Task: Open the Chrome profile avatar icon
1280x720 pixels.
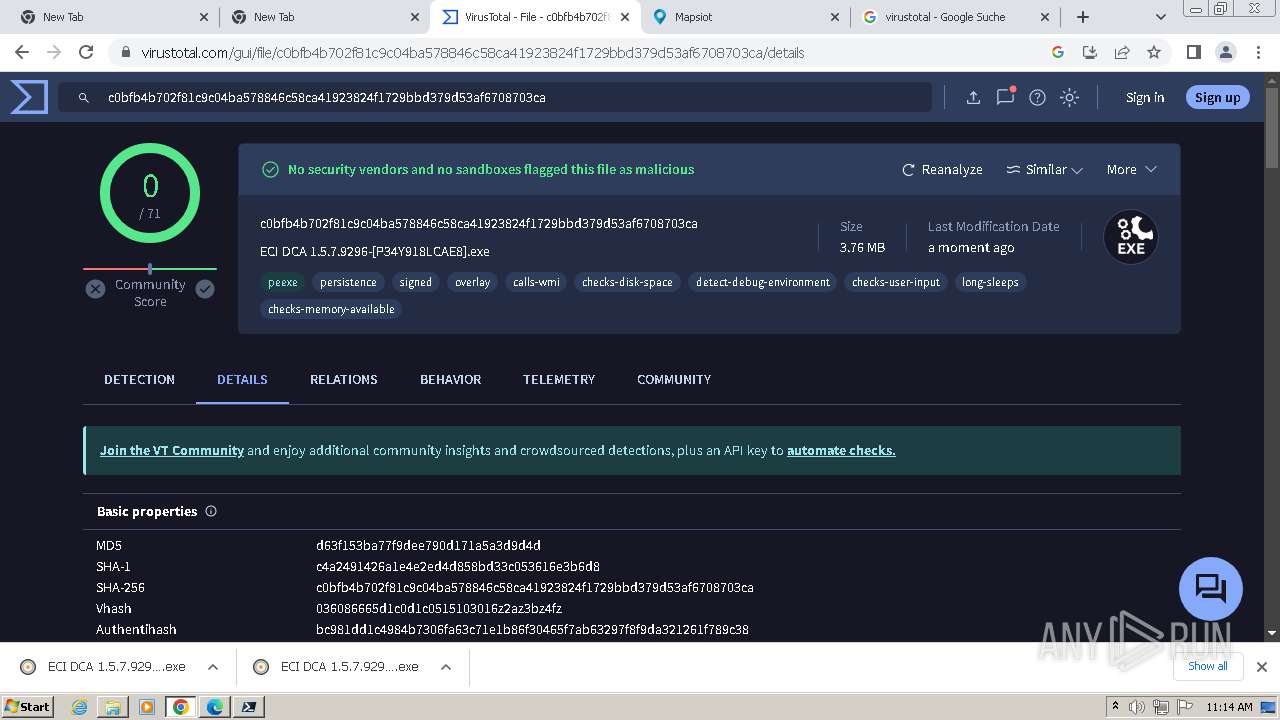Action: click(1225, 52)
